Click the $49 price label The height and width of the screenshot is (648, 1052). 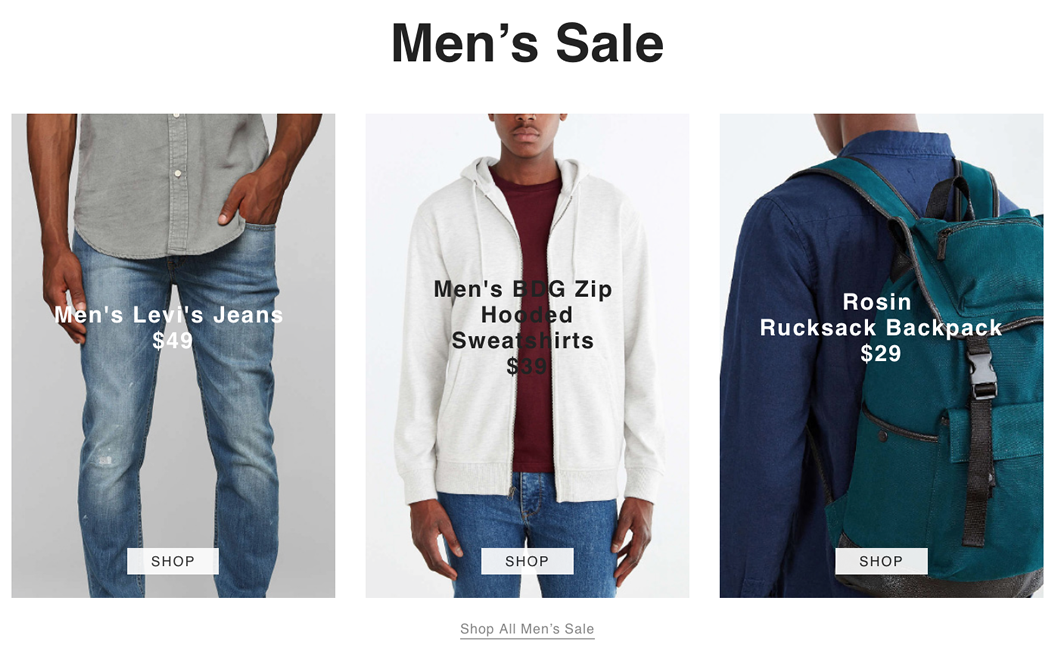click(x=172, y=340)
